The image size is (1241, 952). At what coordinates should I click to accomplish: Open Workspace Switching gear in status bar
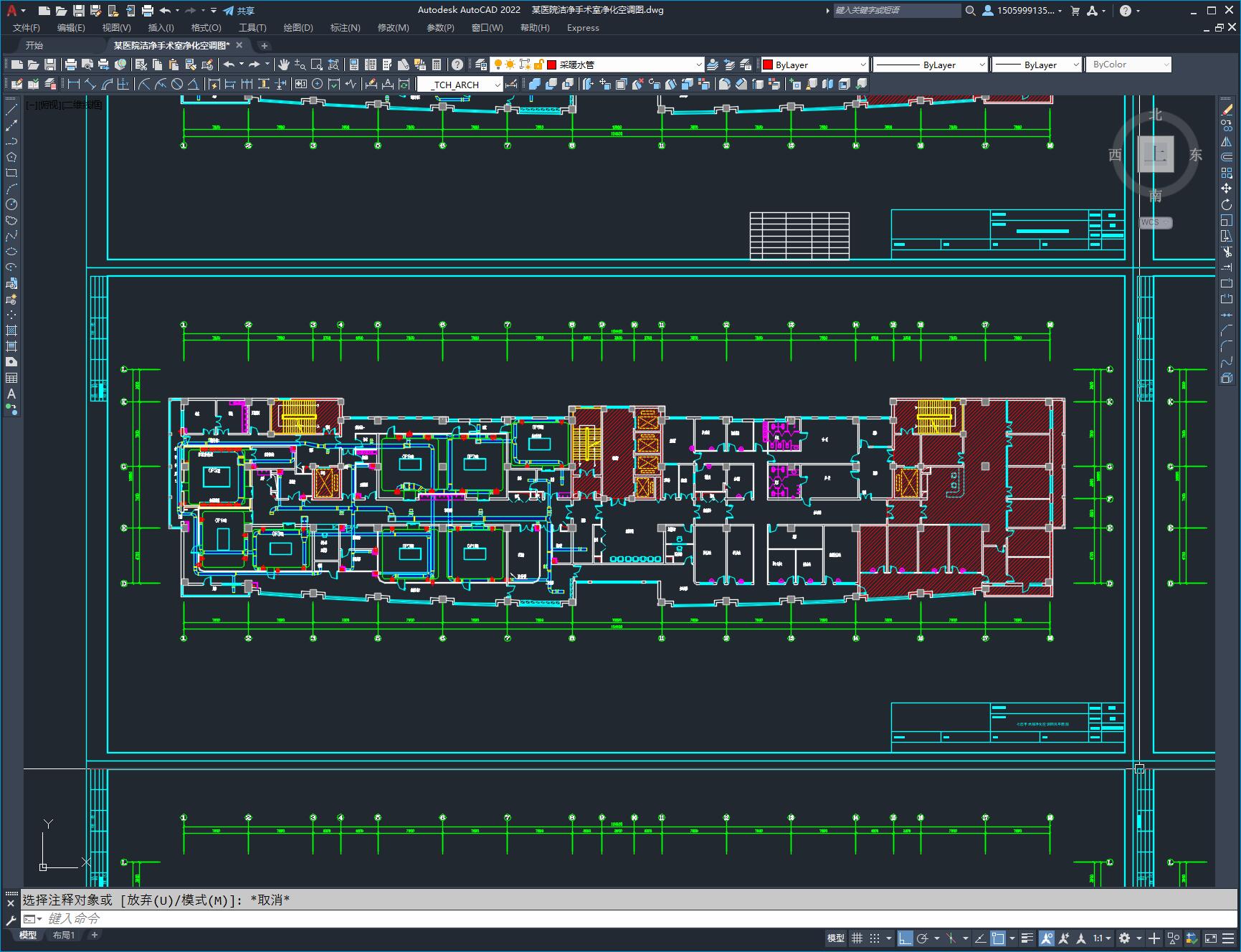click(x=1124, y=938)
